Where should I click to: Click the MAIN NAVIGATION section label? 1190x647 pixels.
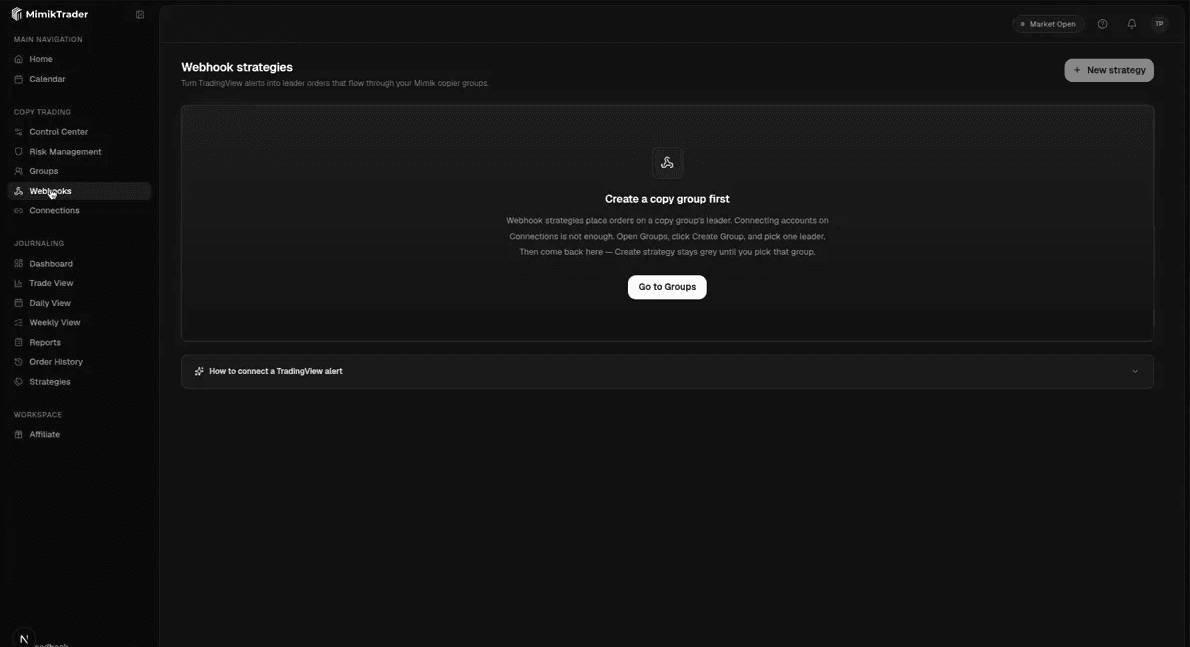(48, 39)
